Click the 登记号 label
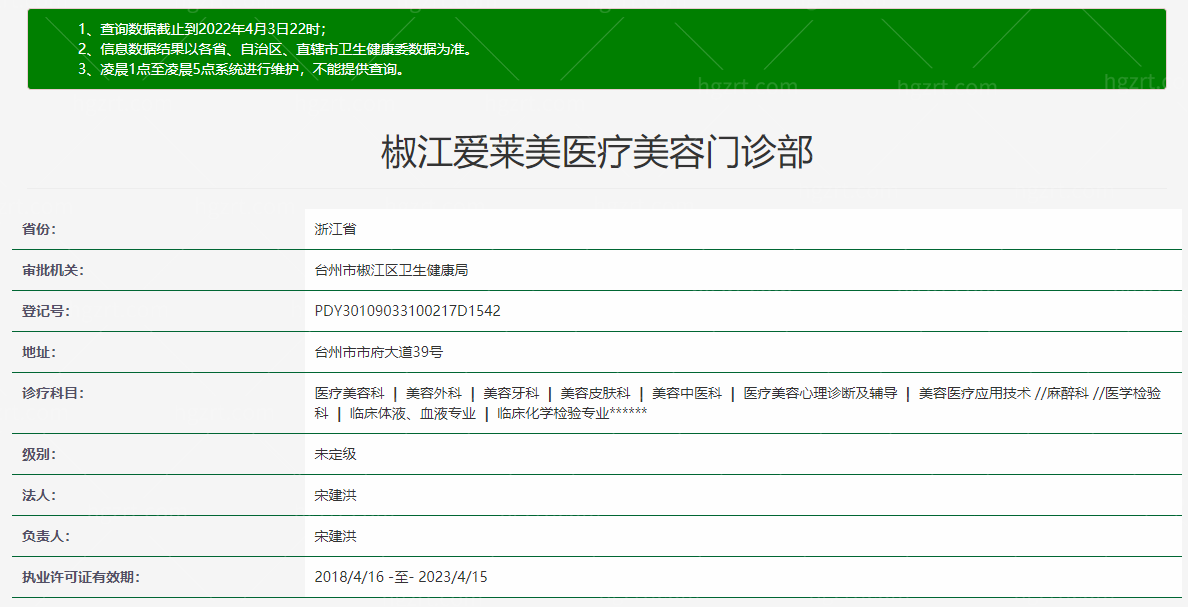The width and height of the screenshot is (1188, 607). coord(45,311)
